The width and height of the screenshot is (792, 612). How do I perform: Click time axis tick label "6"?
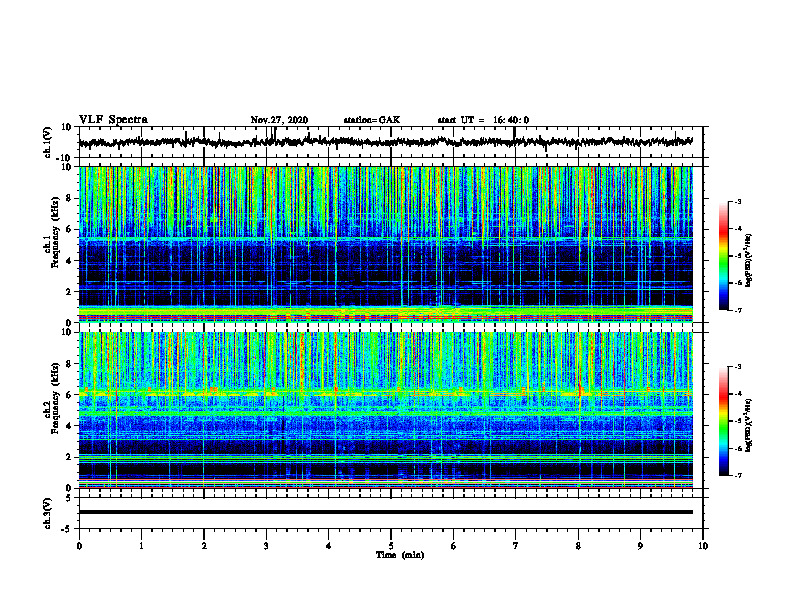[x=454, y=546]
